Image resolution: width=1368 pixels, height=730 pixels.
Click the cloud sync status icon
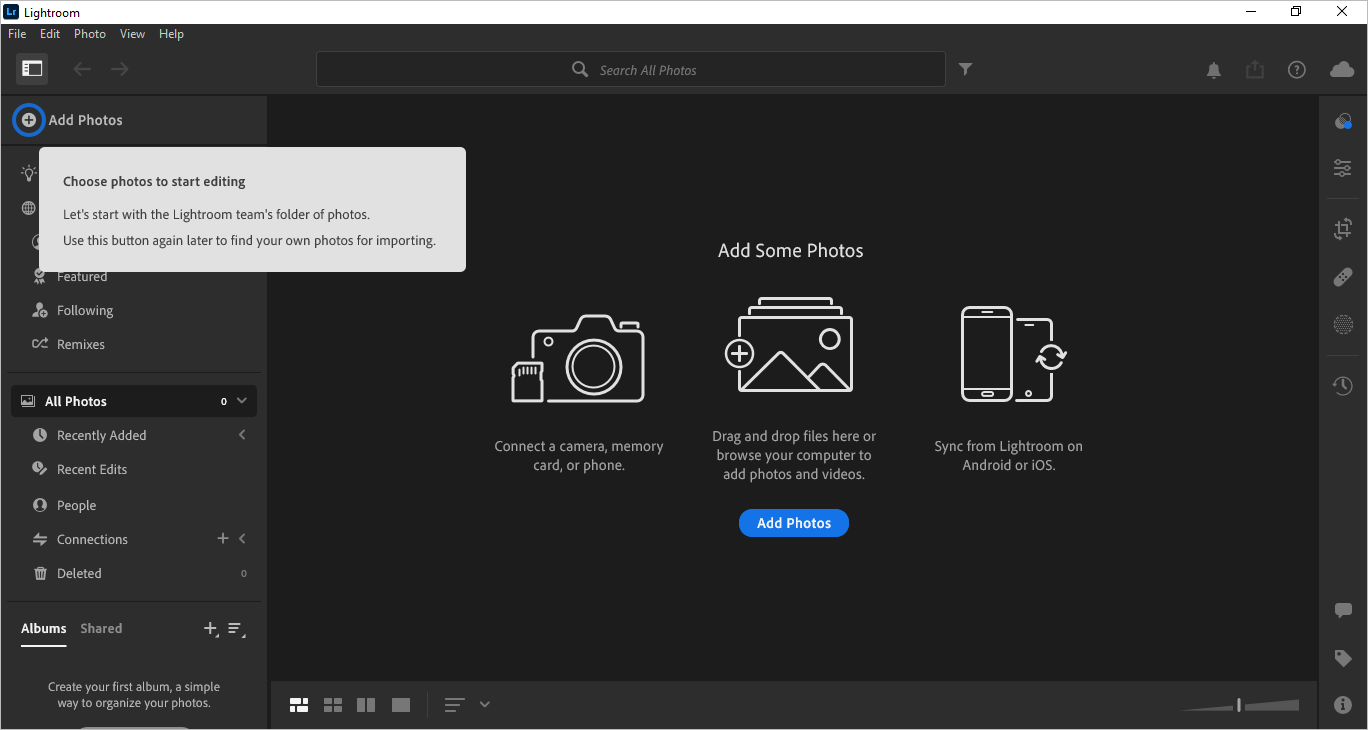(x=1342, y=70)
